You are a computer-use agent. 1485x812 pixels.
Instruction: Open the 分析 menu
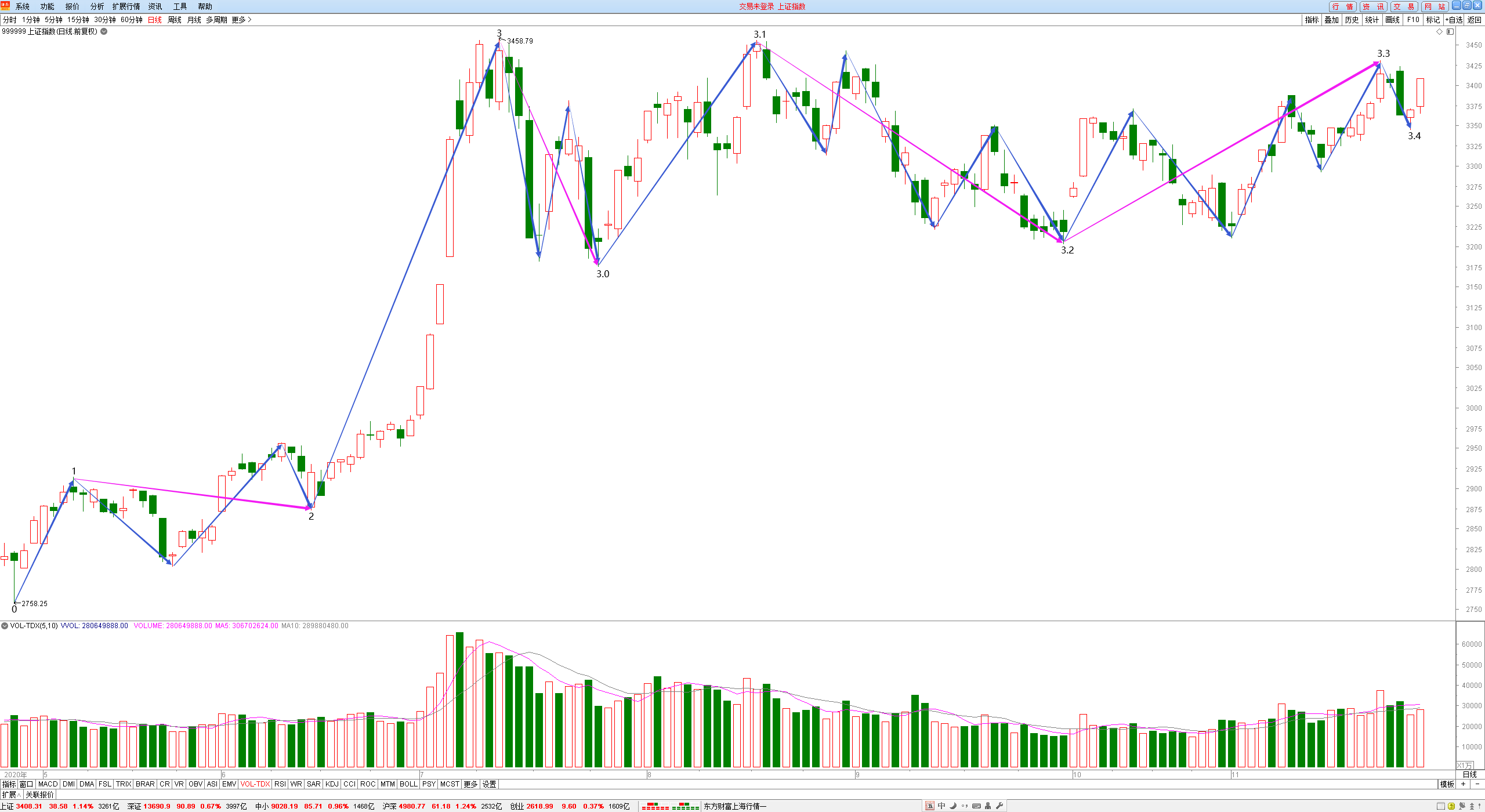pyautogui.click(x=97, y=6)
